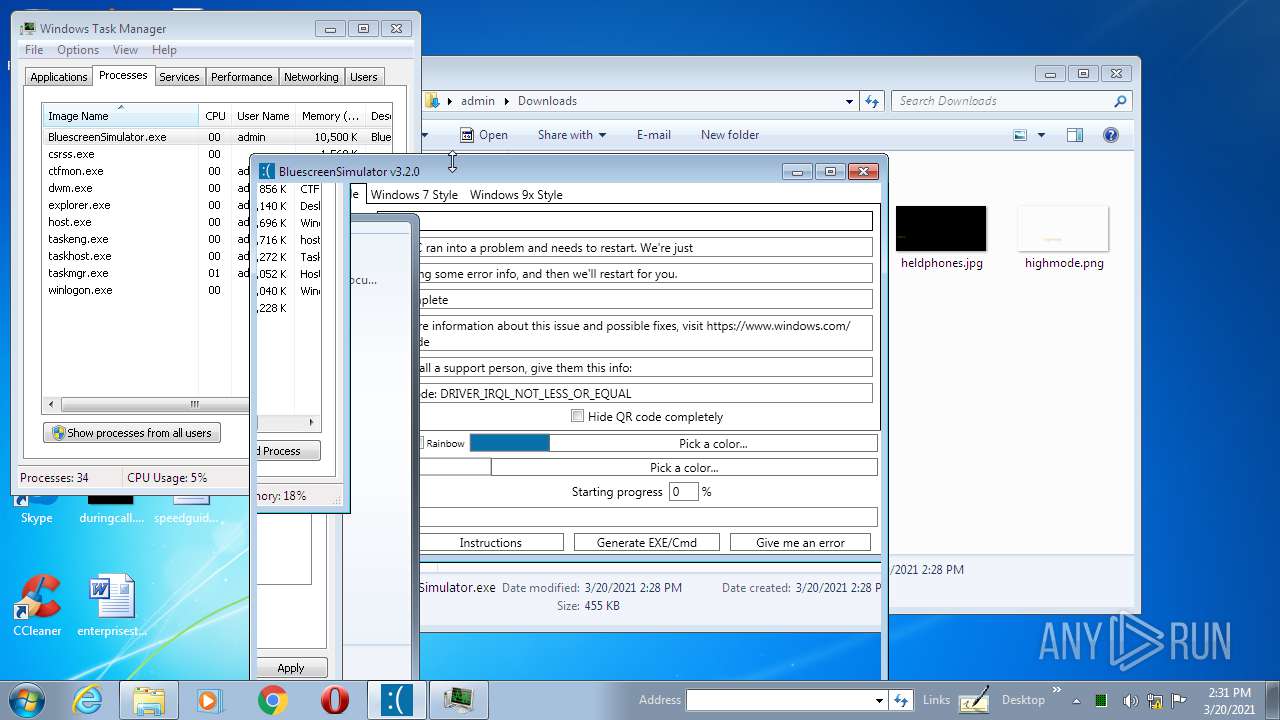The height and width of the screenshot is (720, 1280).
Task: Switch to the Networking tab
Action: pyautogui.click(x=311, y=77)
